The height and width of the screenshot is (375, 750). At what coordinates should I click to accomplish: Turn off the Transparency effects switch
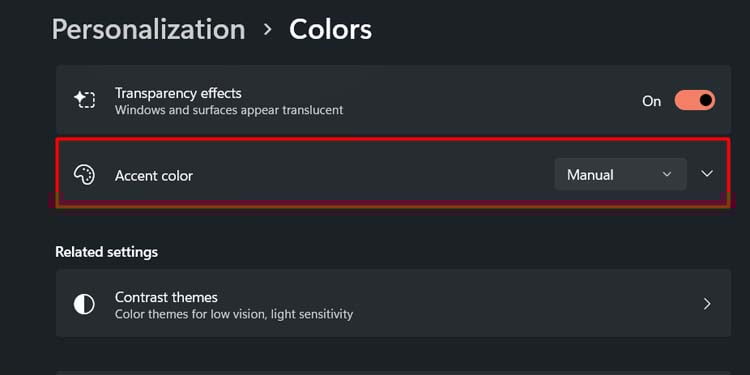(x=695, y=100)
